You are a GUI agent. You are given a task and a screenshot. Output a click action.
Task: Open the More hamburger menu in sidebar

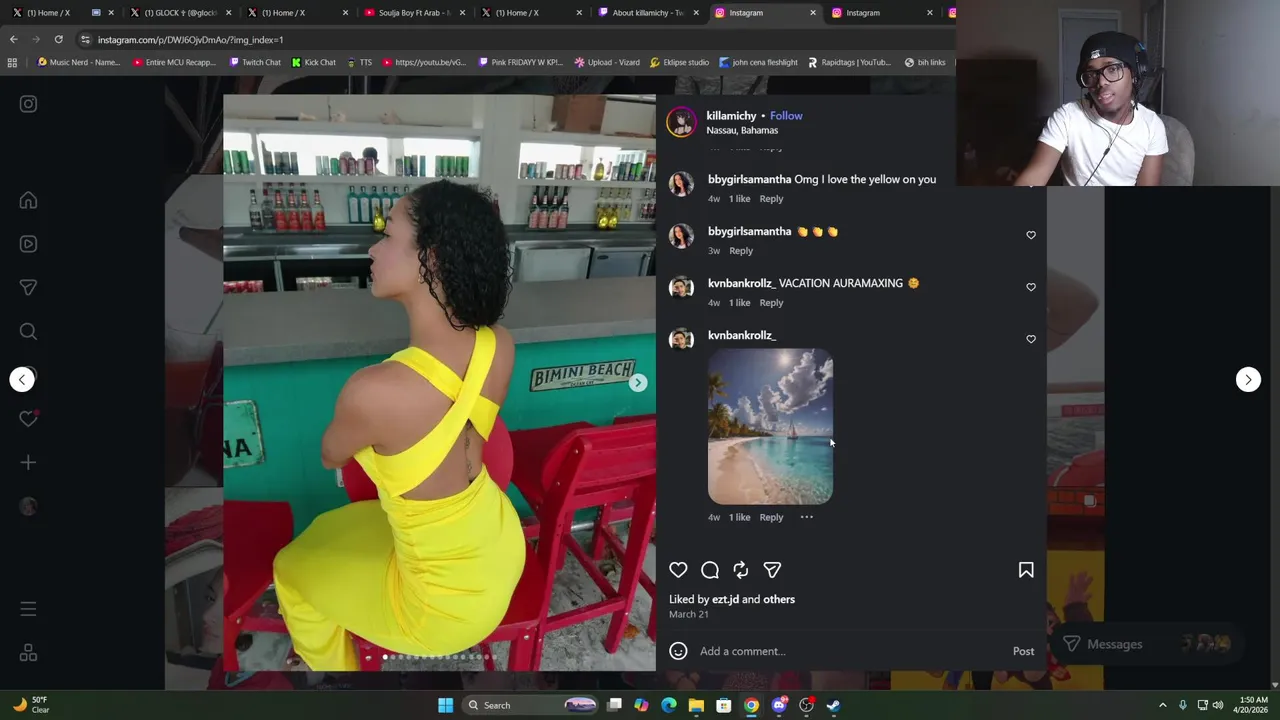coord(28,609)
